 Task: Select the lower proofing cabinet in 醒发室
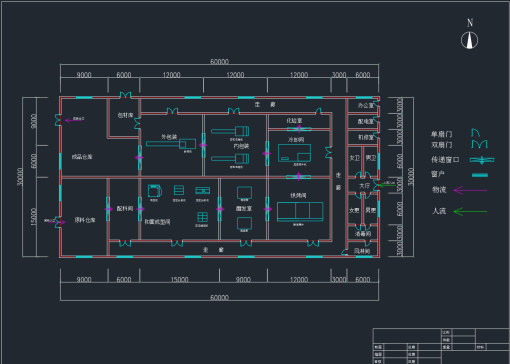(244, 223)
